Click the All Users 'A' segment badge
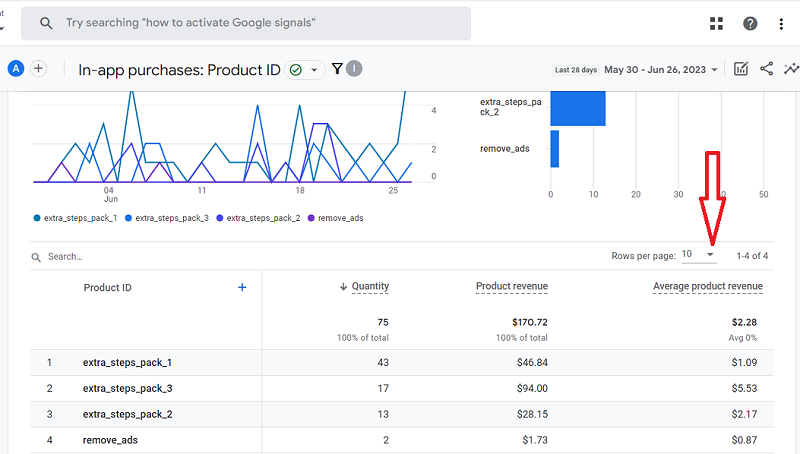 (x=16, y=69)
